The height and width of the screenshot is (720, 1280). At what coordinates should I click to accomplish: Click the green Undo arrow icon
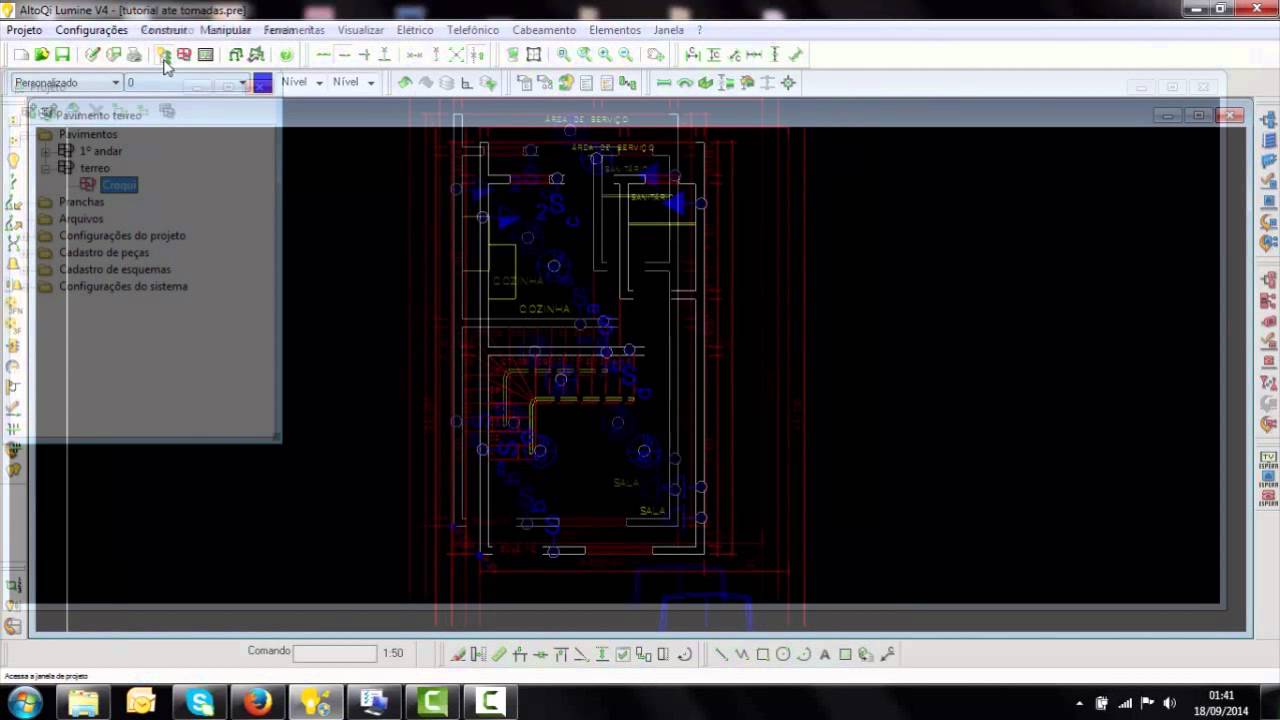(404, 83)
